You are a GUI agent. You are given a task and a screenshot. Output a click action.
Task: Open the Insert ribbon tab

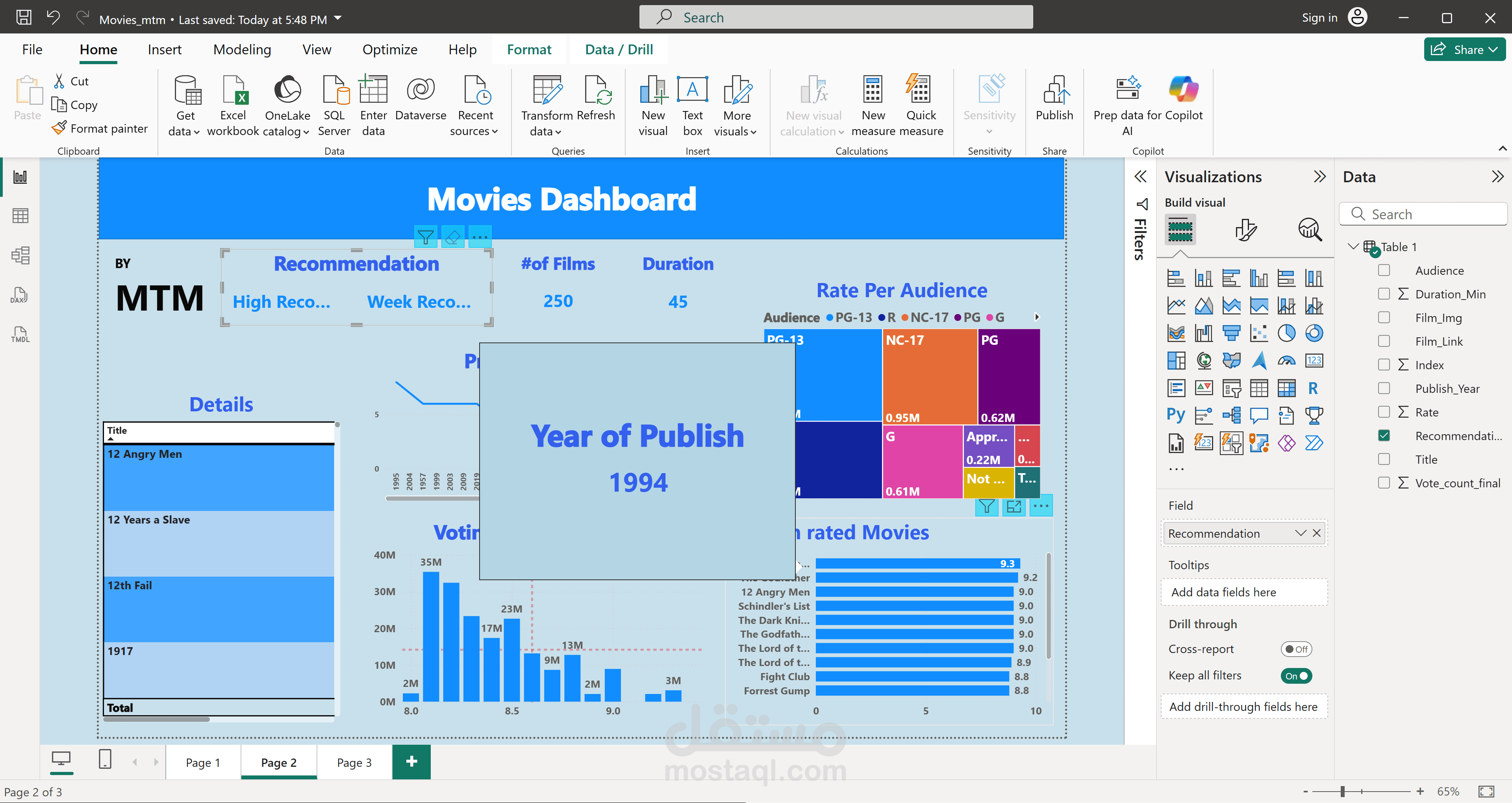coord(164,50)
